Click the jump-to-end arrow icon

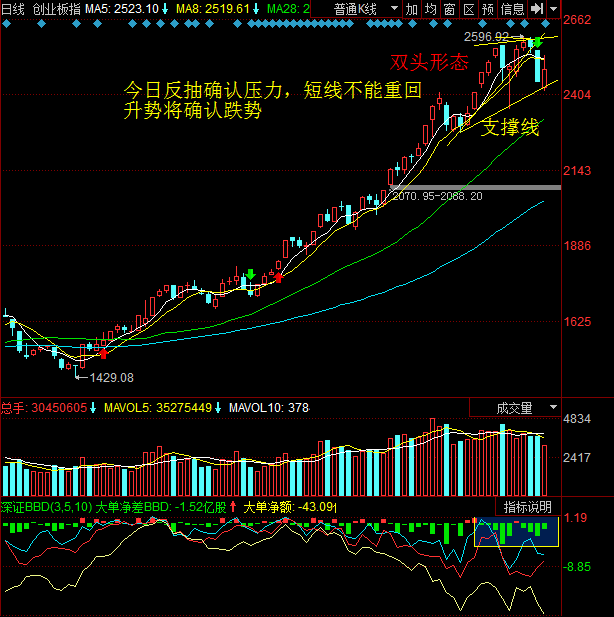coord(537,9)
